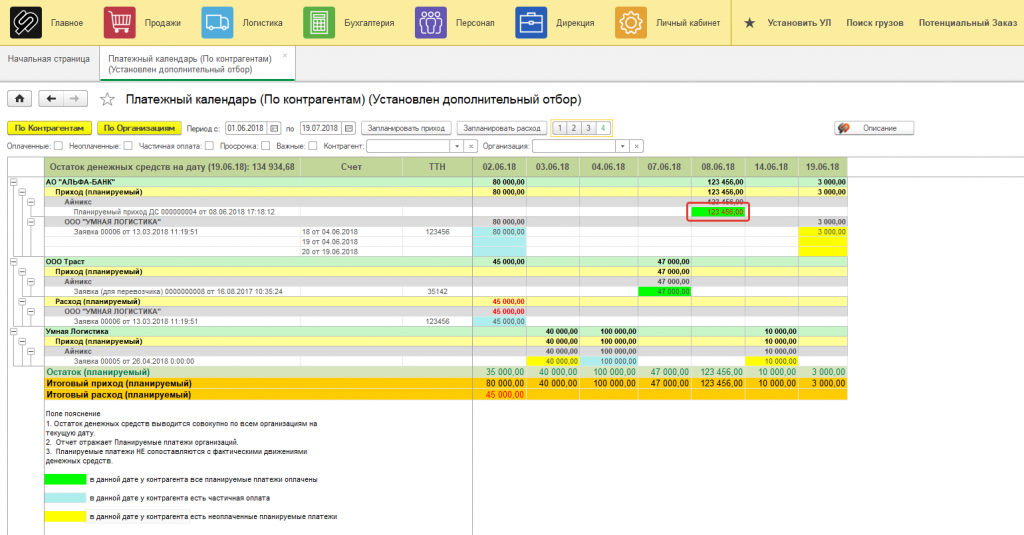1024x535 pixels.
Task: Toggle the Оплаченные checkbox
Action: [58, 146]
